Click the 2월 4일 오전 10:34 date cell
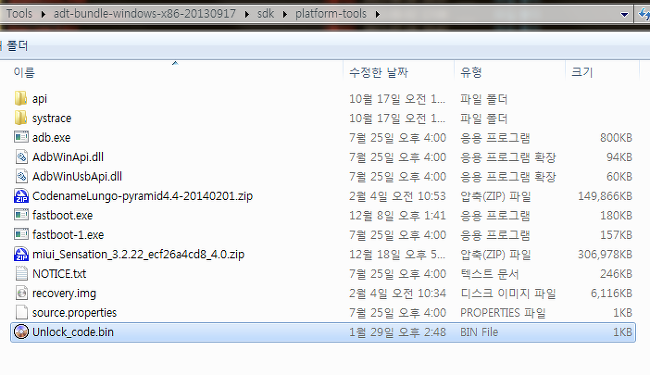Viewport: 650px width, 375px height. (398, 293)
